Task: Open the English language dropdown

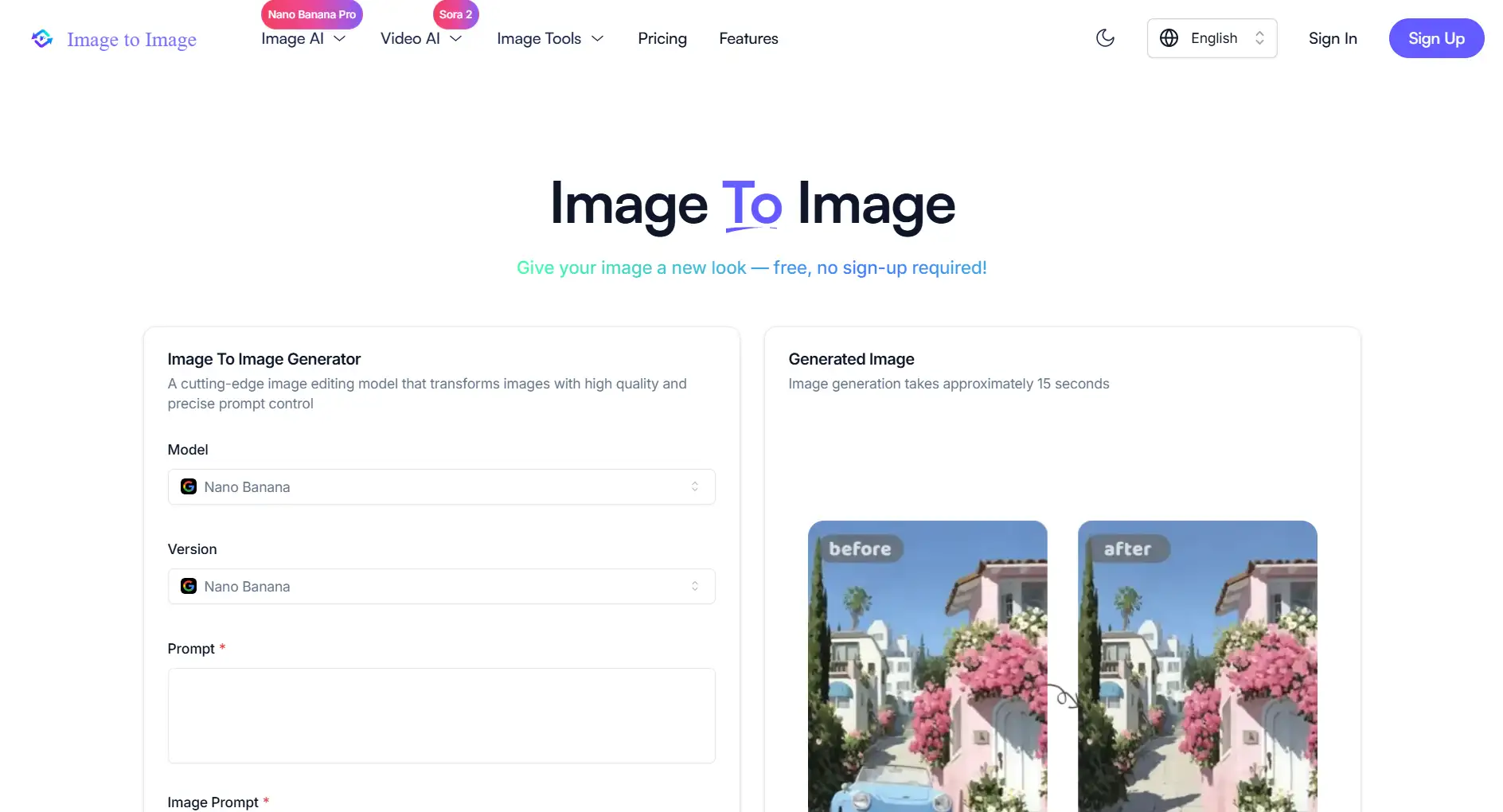Action: [x=1212, y=38]
